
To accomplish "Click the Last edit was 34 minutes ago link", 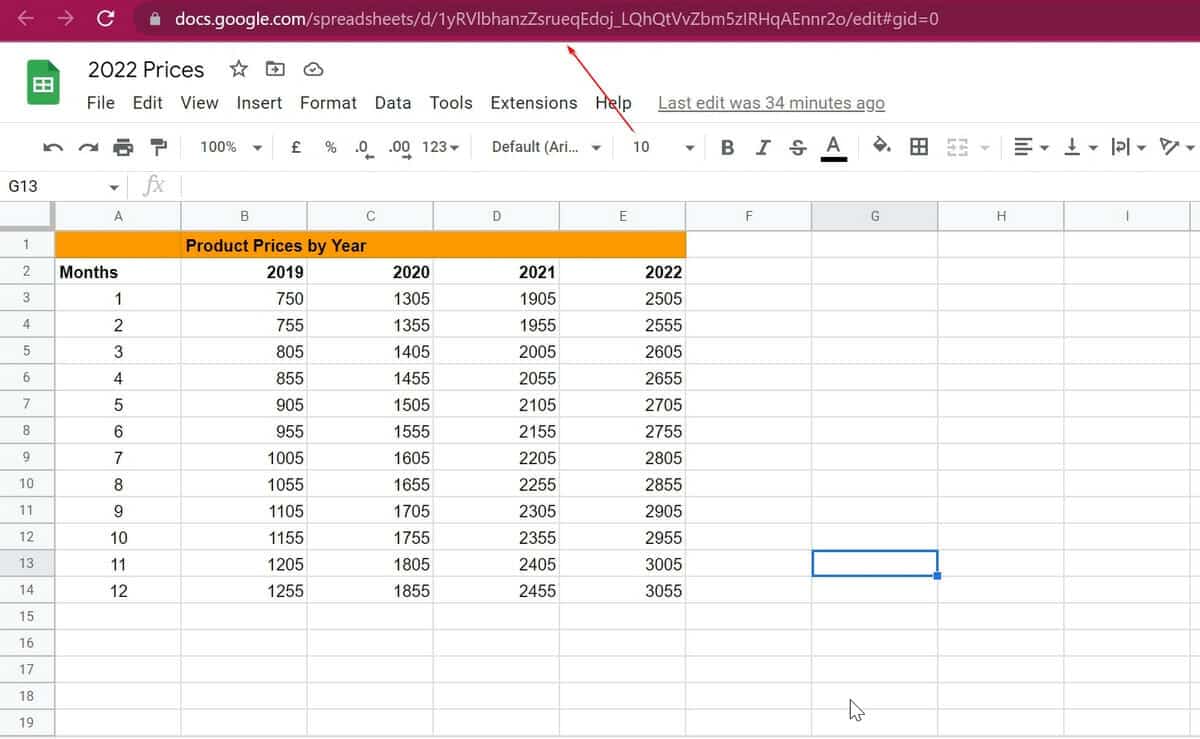I will [x=770, y=103].
